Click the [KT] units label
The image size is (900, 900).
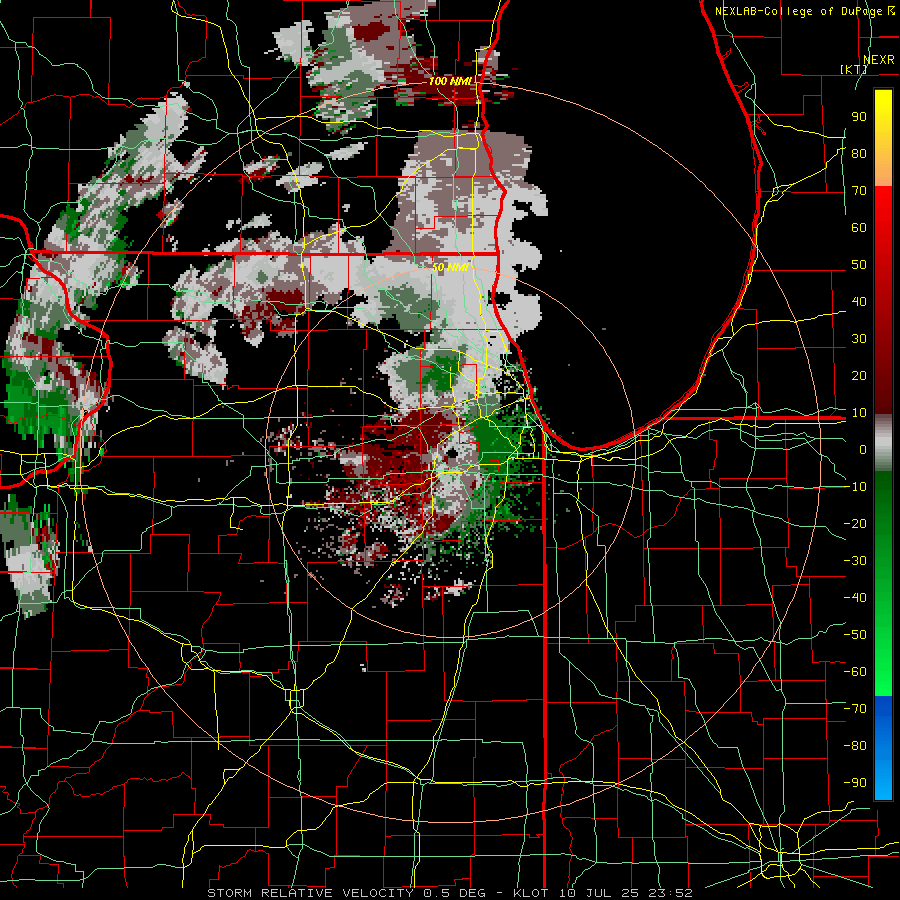coord(853,69)
